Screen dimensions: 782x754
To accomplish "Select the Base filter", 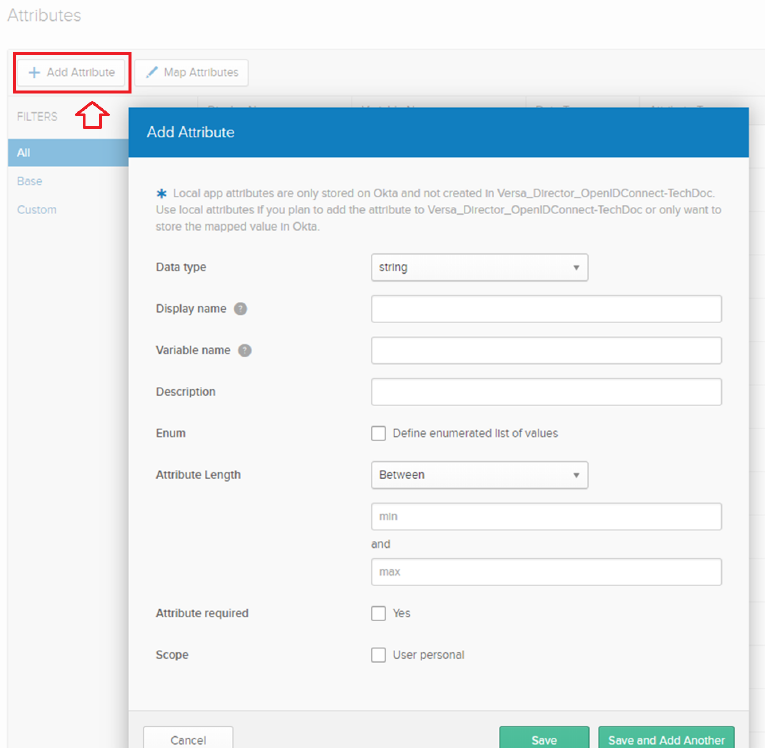I will pos(30,182).
